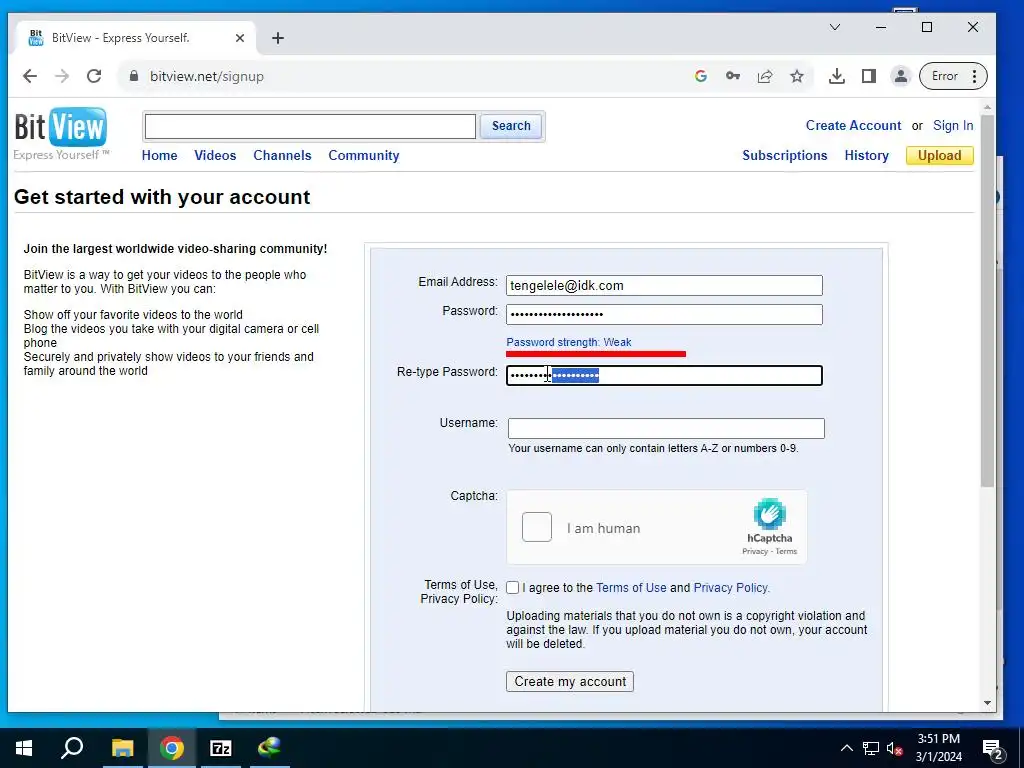Open the Channels menu item
The height and width of the screenshot is (768, 1024).
pos(282,155)
